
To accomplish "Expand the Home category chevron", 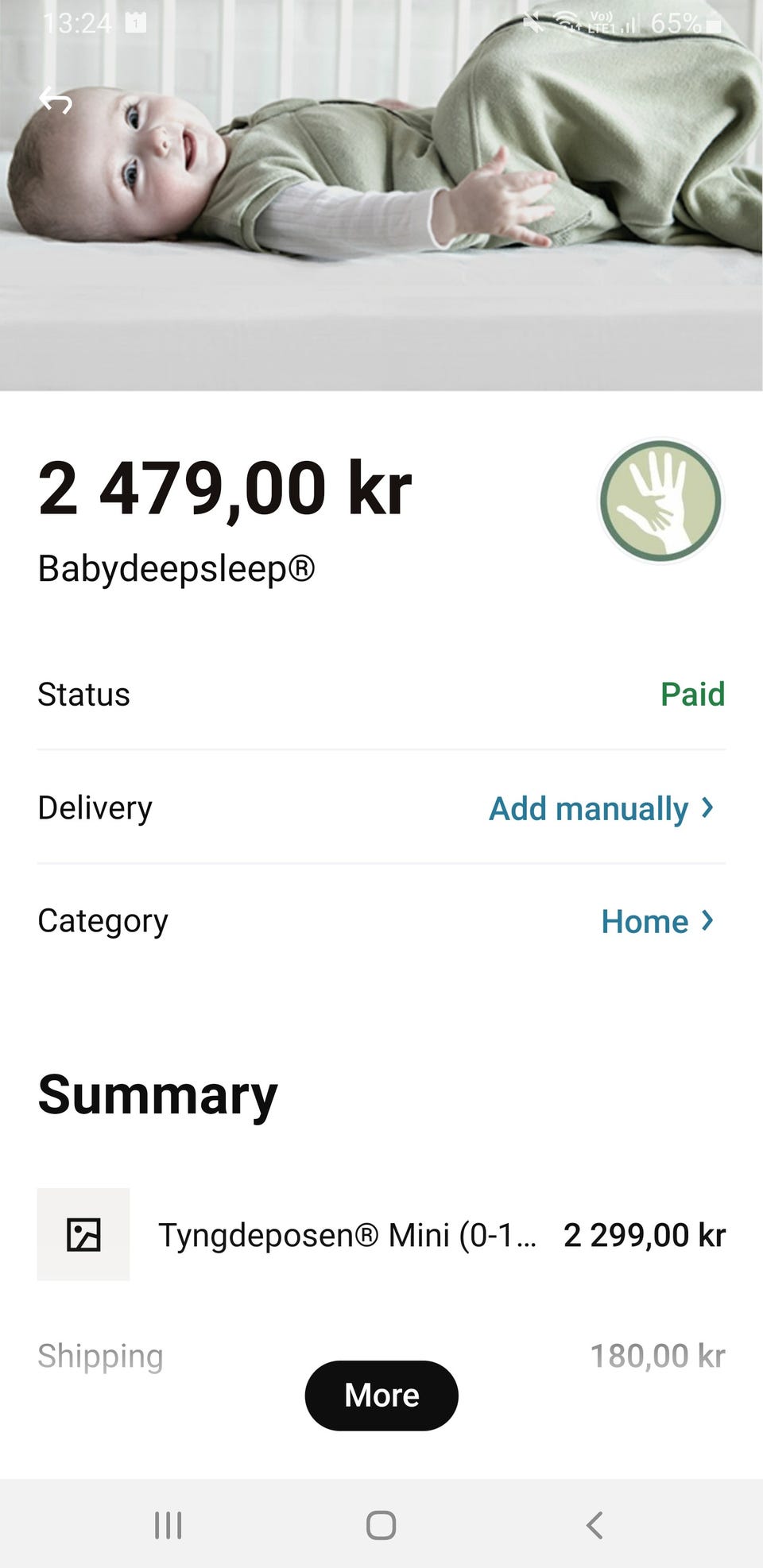I will pos(707,920).
